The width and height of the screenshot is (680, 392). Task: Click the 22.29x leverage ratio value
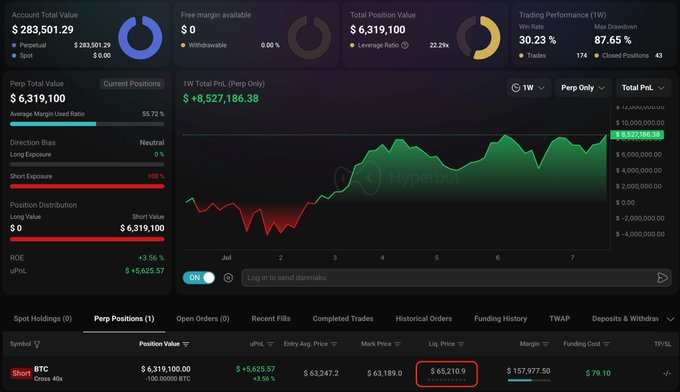pos(439,45)
